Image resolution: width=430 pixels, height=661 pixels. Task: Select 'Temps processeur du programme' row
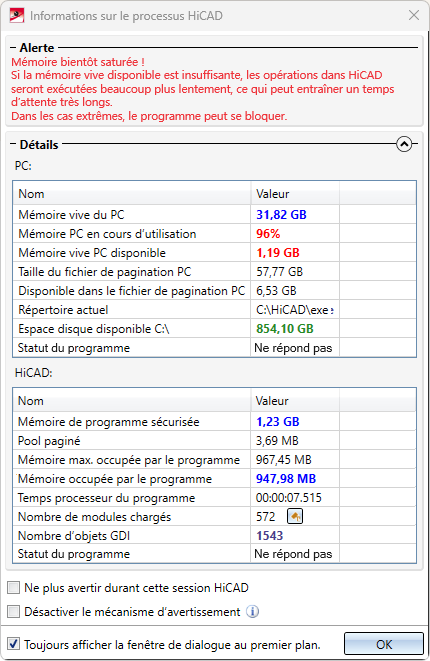pyautogui.click(x=215, y=497)
